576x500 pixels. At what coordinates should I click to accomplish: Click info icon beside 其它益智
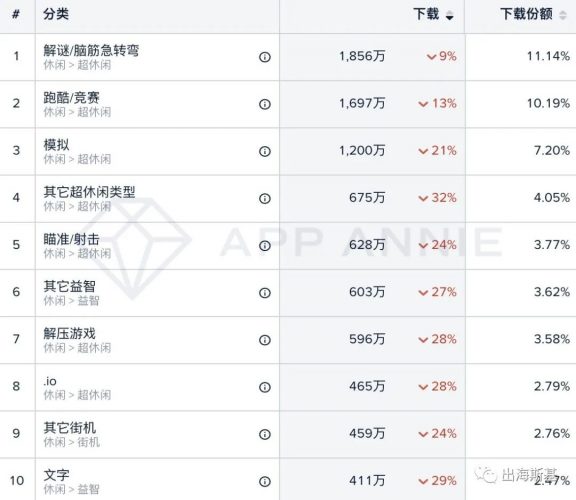265,293
